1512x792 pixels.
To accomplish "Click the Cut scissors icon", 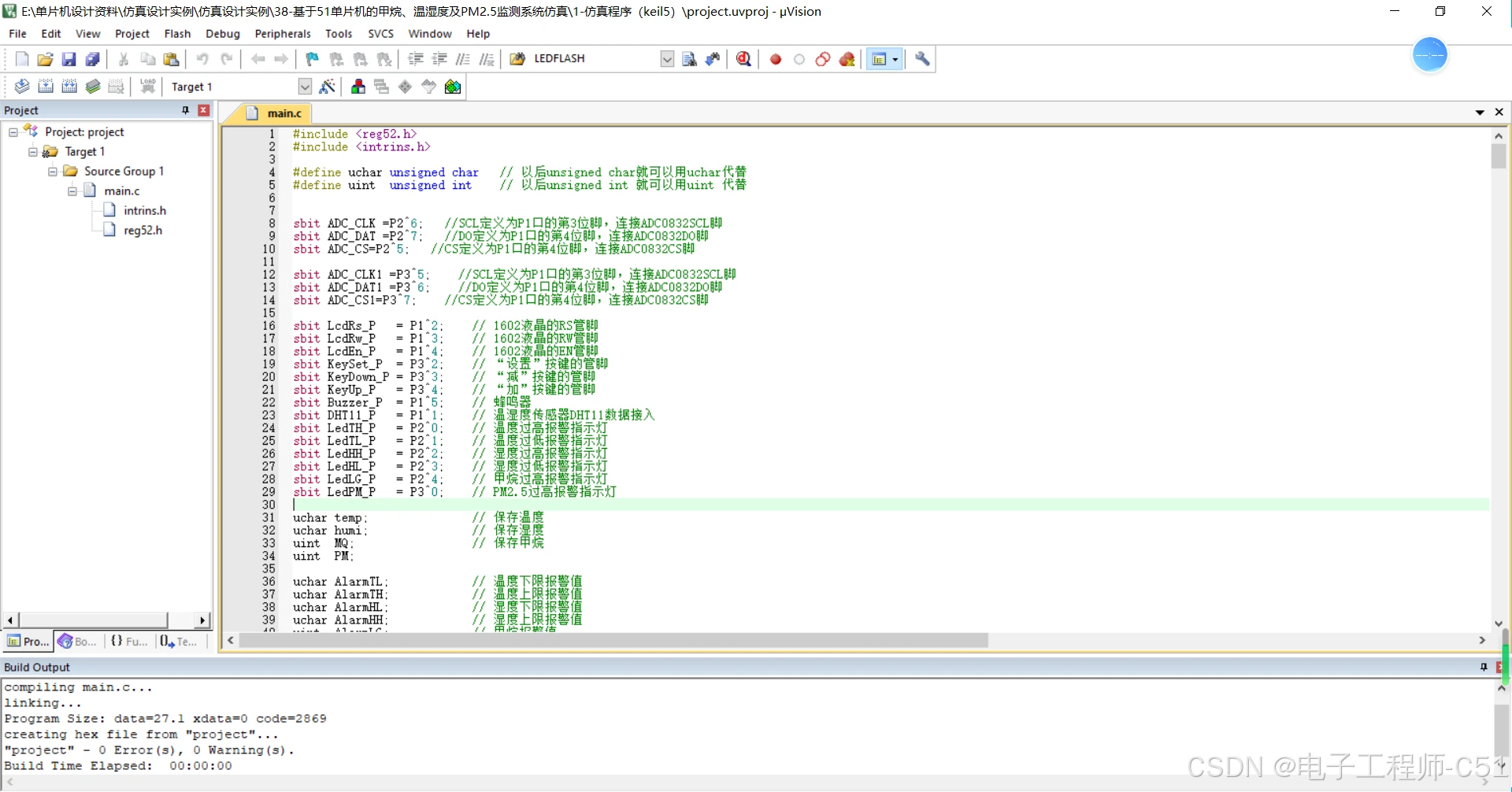I will tap(124, 59).
